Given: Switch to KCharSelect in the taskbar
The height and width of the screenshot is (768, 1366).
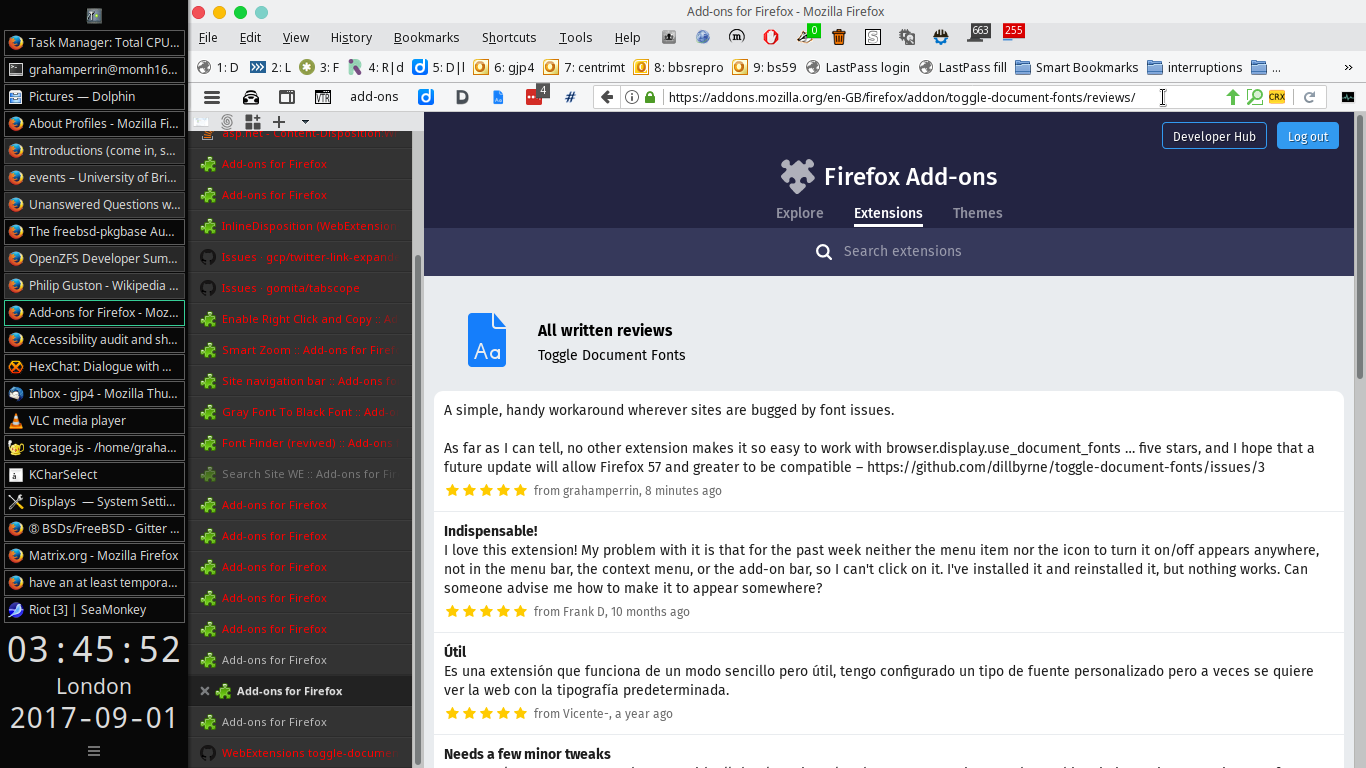Looking at the screenshot, I should 94,475.
